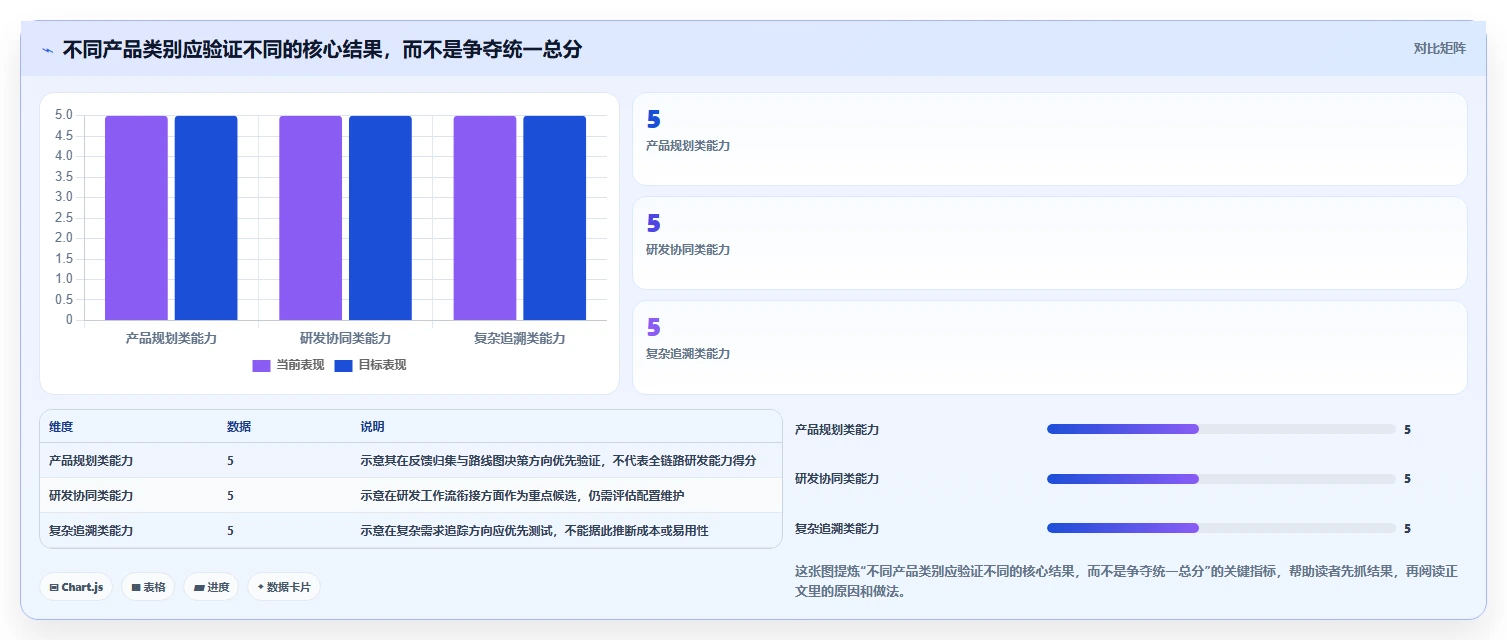Click the 复杂追溯类能力 x-axis label
Screen dimensions: 1507x640
pyautogui.click(x=520, y=339)
